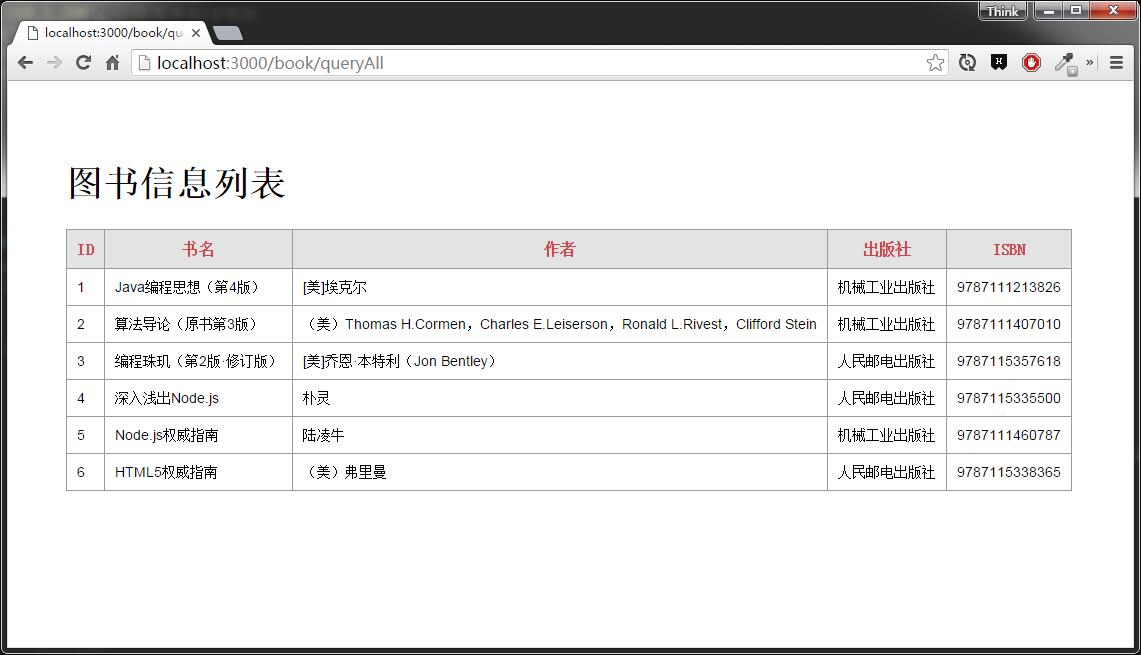The image size is (1141, 655).
Task: Click the 深入浅出Node.js book title cell
Action: pos(167,398)
